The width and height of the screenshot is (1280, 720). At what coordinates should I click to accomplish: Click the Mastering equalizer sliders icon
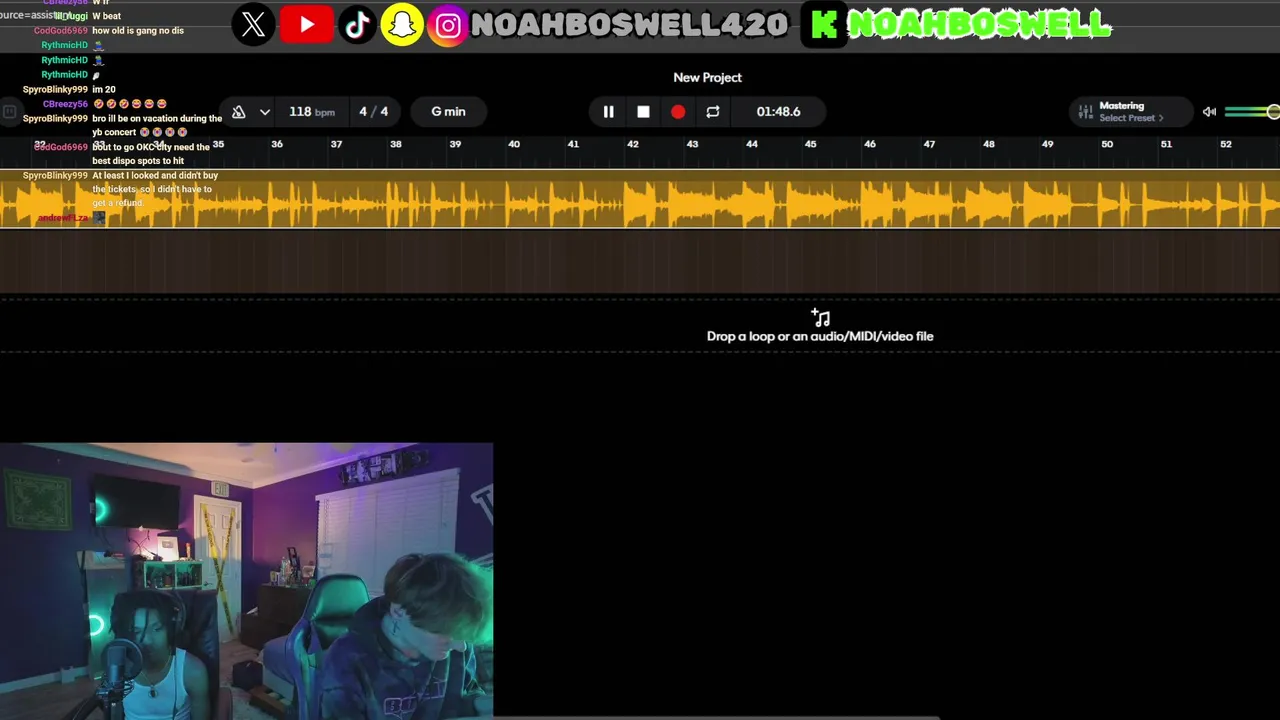pos(1086,112)
